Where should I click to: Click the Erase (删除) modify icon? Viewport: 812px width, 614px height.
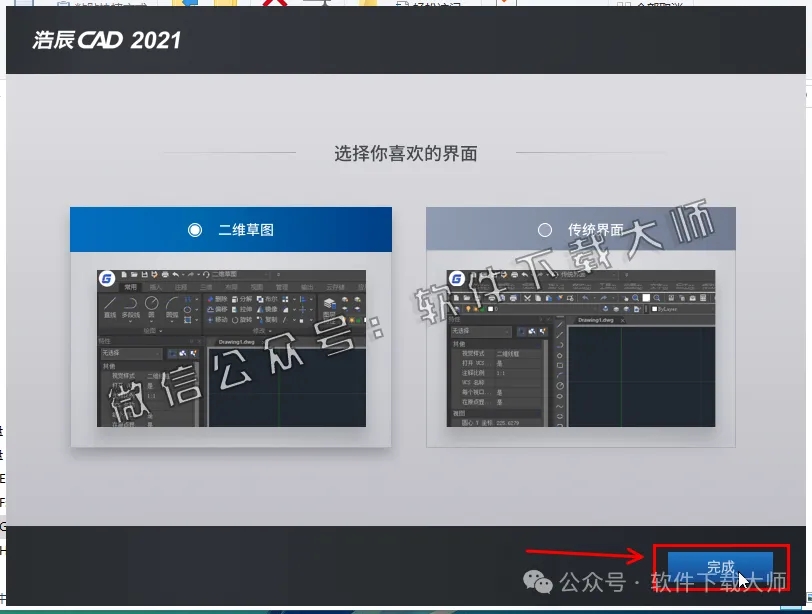(x=213, y=299)
